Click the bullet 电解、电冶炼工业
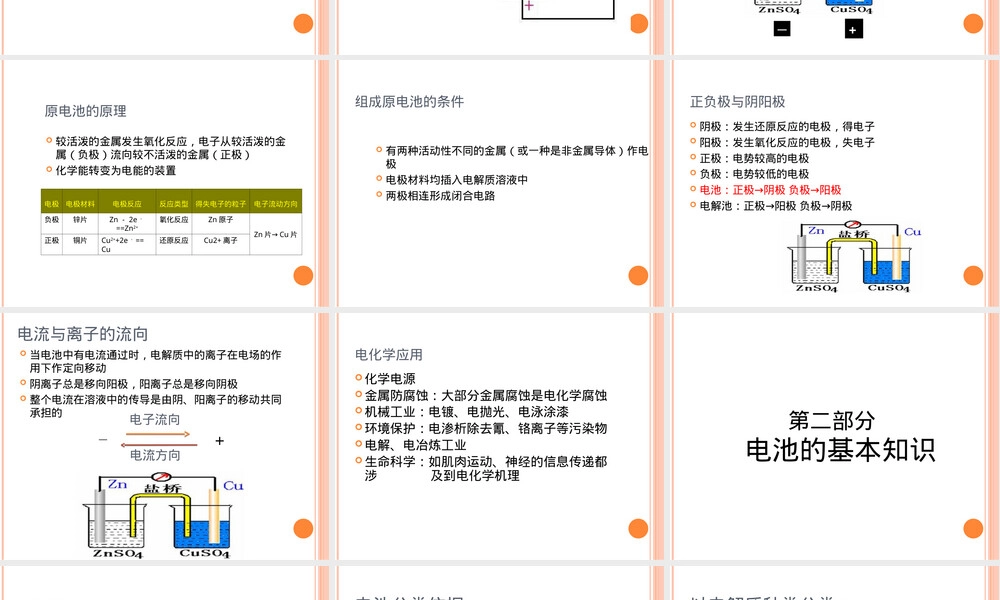Image resolution: width=1000 pixels, height=600 pixels. tap(415, 445)
